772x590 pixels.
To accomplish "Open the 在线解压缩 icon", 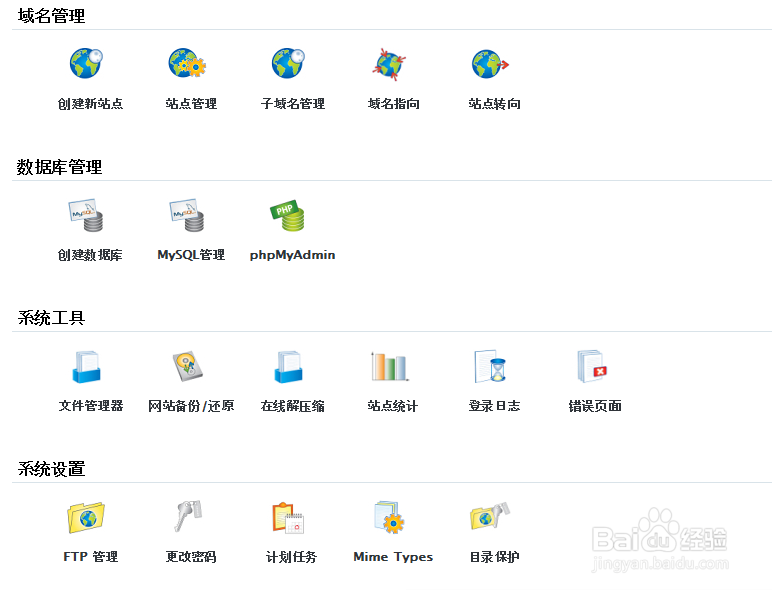I will click(289, 367).
